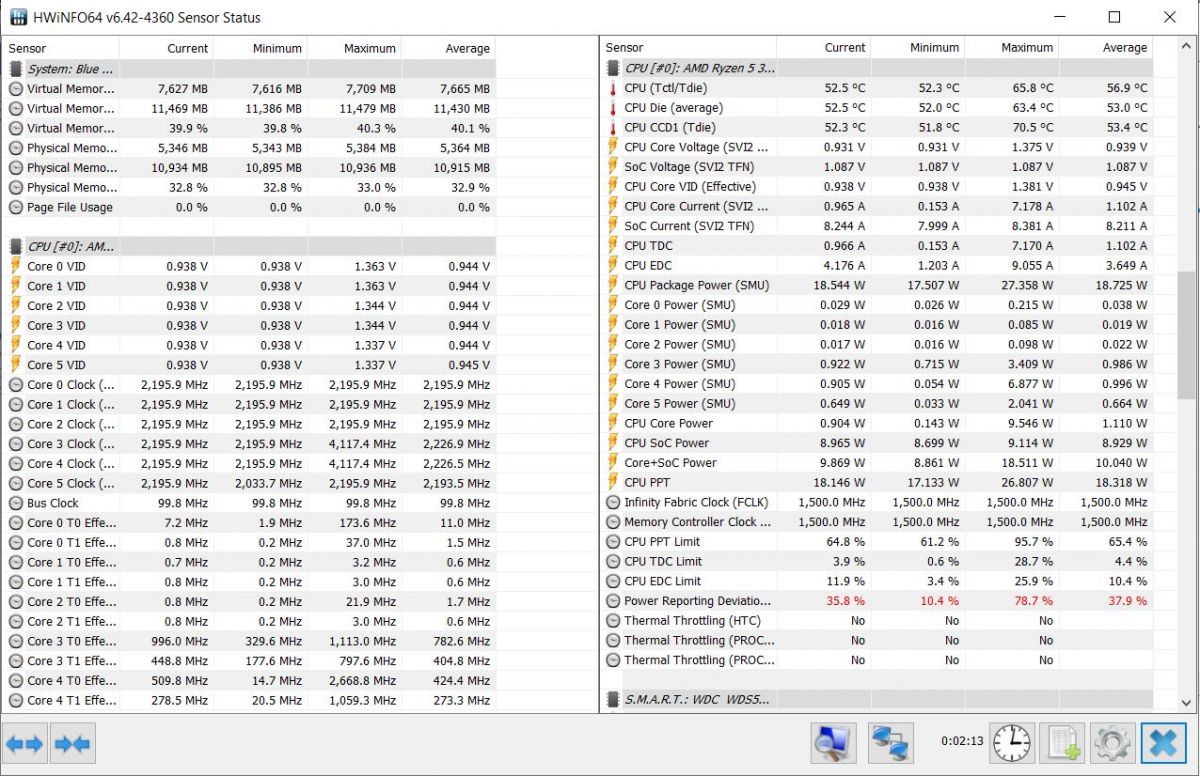1200x776 pixels.
Task: Click the clock icon beside Bus Clock
Action: coord(15,503)
